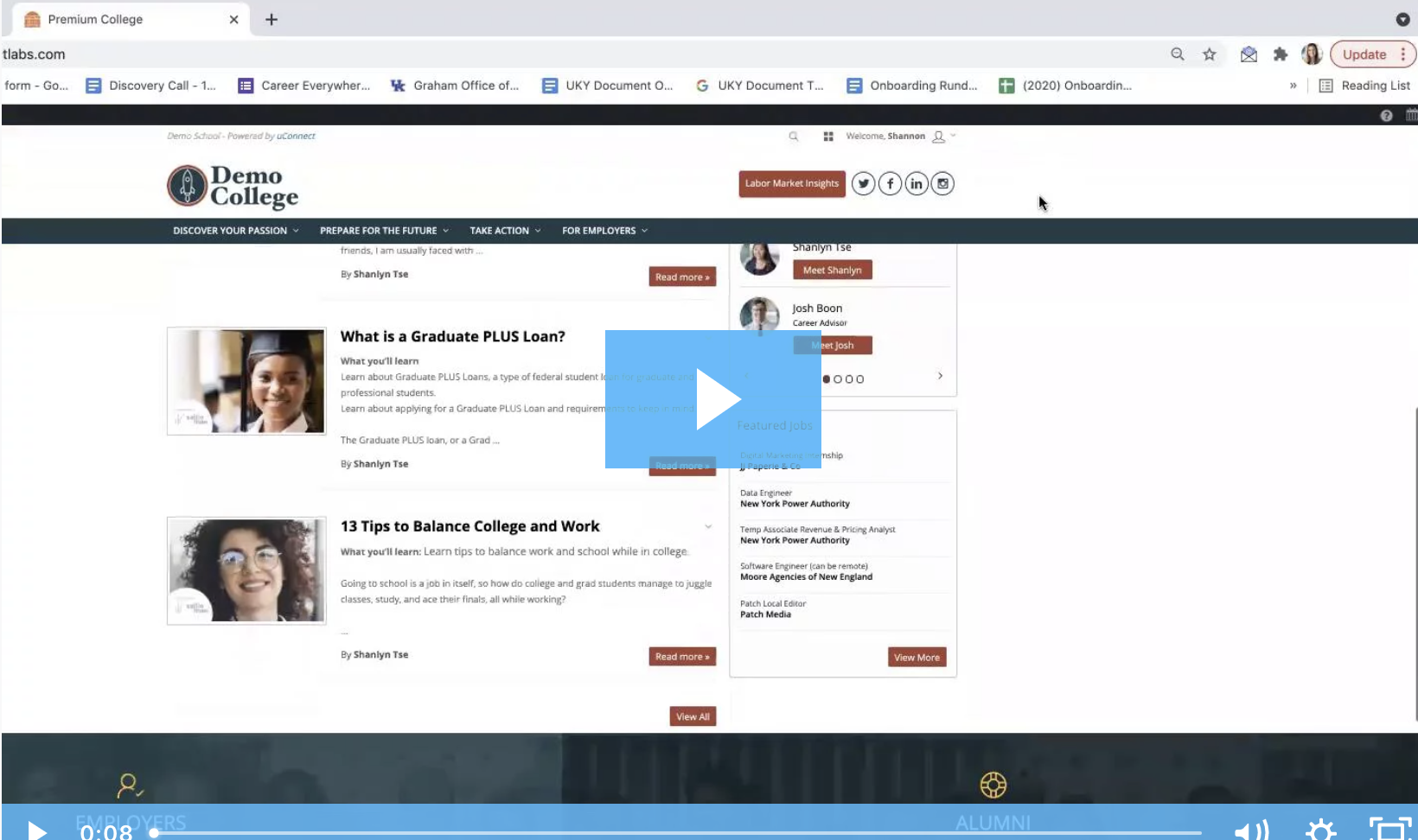Click the Twitter social icon
1418x840 pixels.
tap(863, 183)
